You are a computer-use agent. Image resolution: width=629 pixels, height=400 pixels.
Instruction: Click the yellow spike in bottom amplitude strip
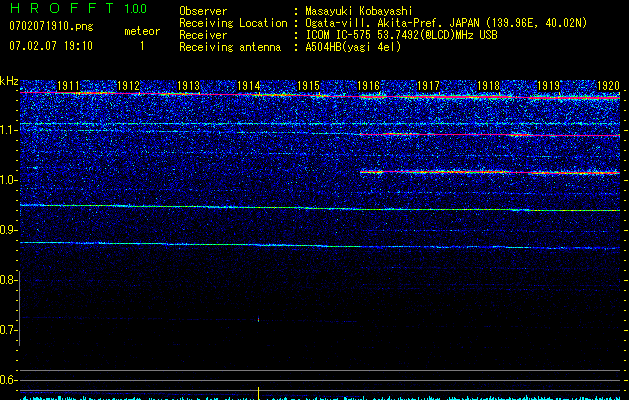coord(259,393)
